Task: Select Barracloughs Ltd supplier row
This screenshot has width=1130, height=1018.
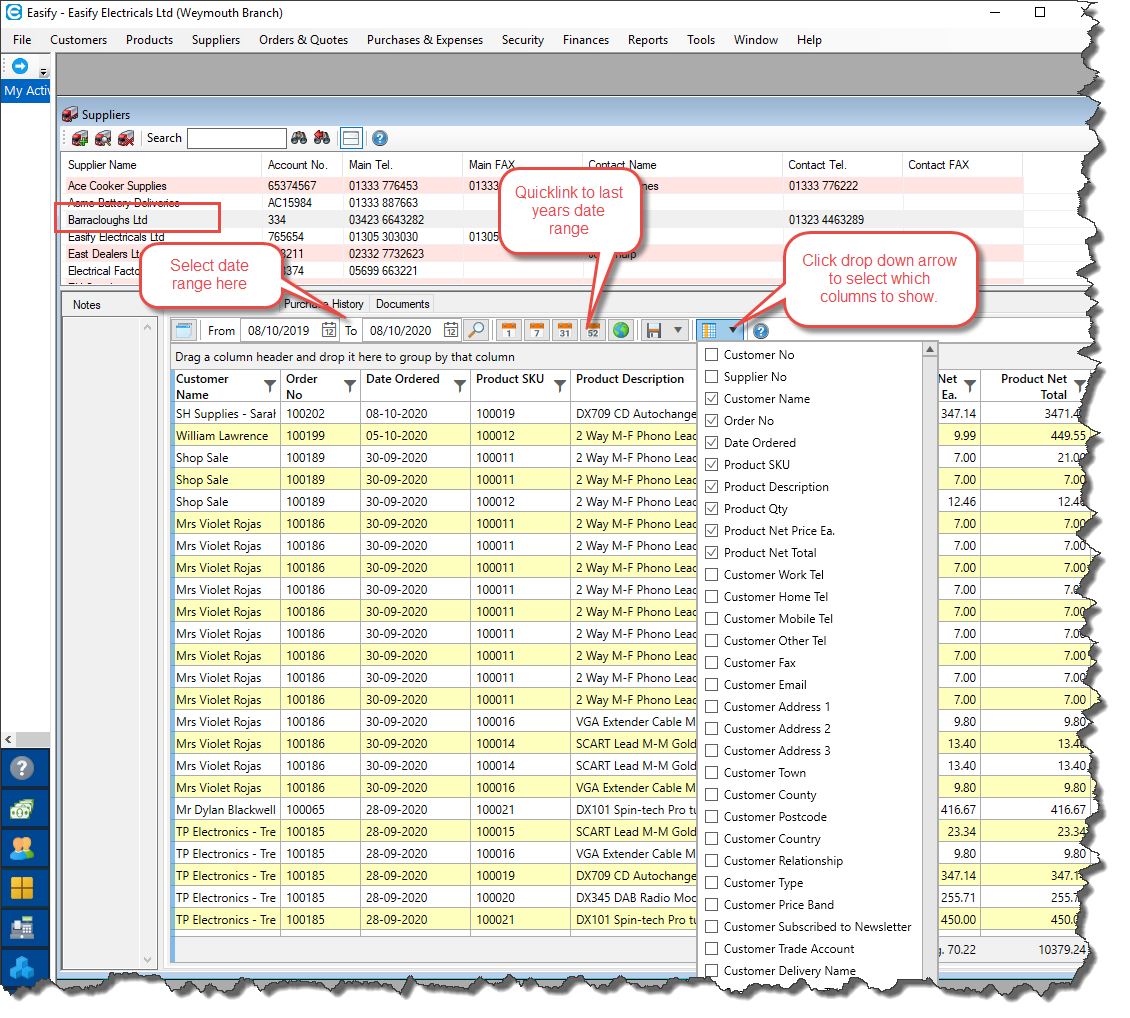Action: [108, 220]
